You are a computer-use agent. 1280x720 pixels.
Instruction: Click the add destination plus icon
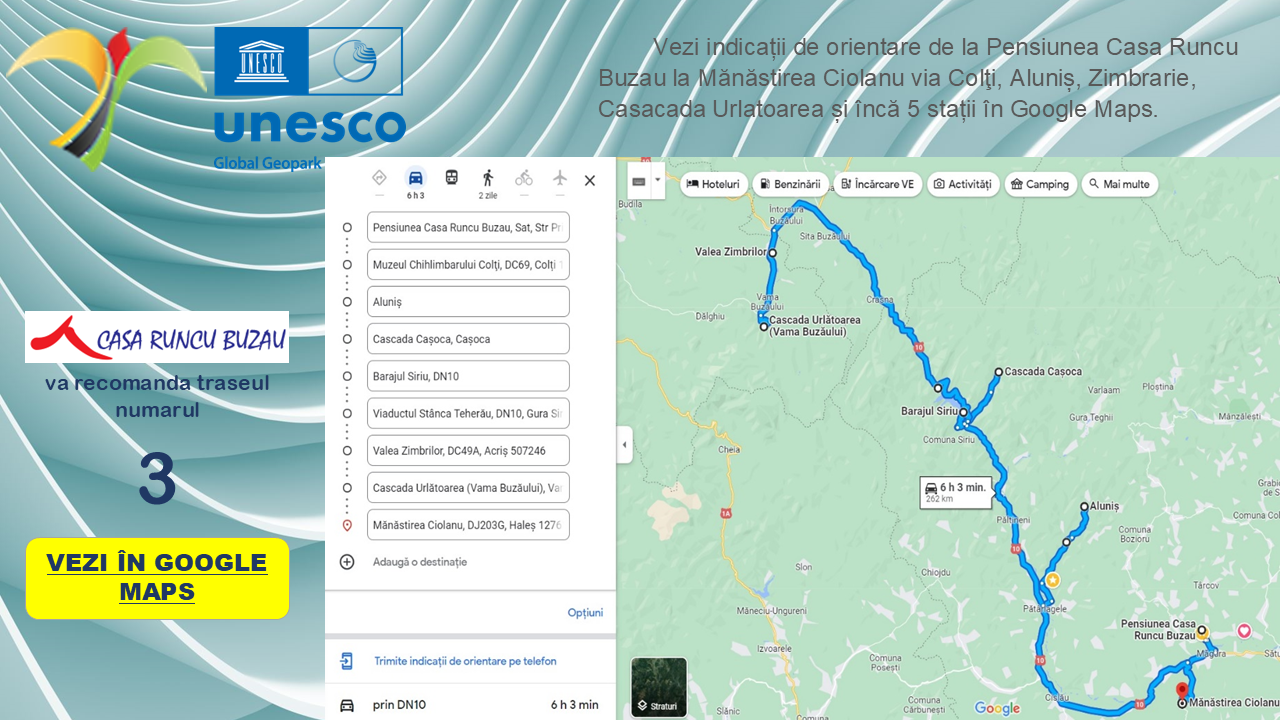click(x=347, y=562)
